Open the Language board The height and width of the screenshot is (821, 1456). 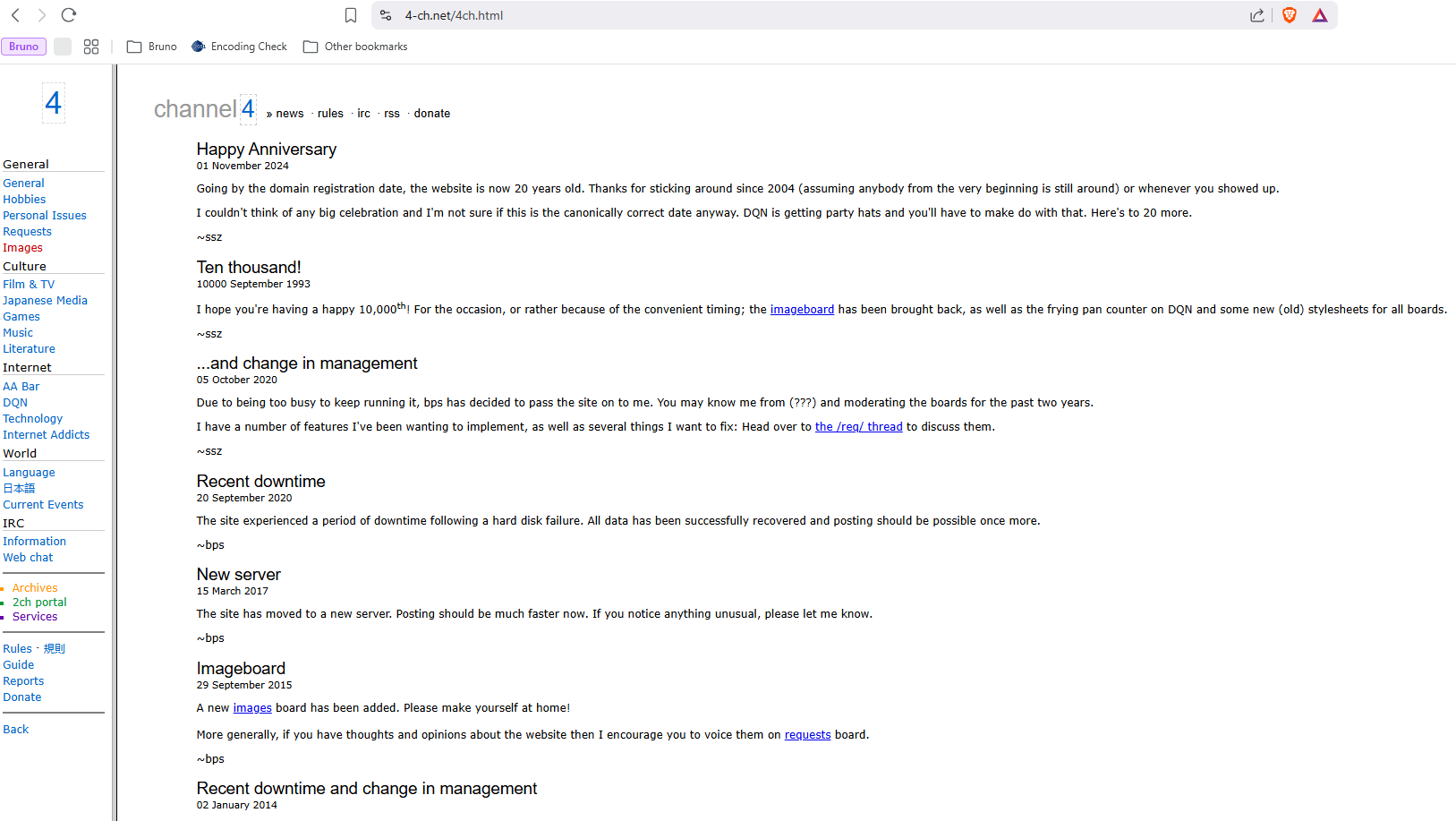tap(29, 473)
